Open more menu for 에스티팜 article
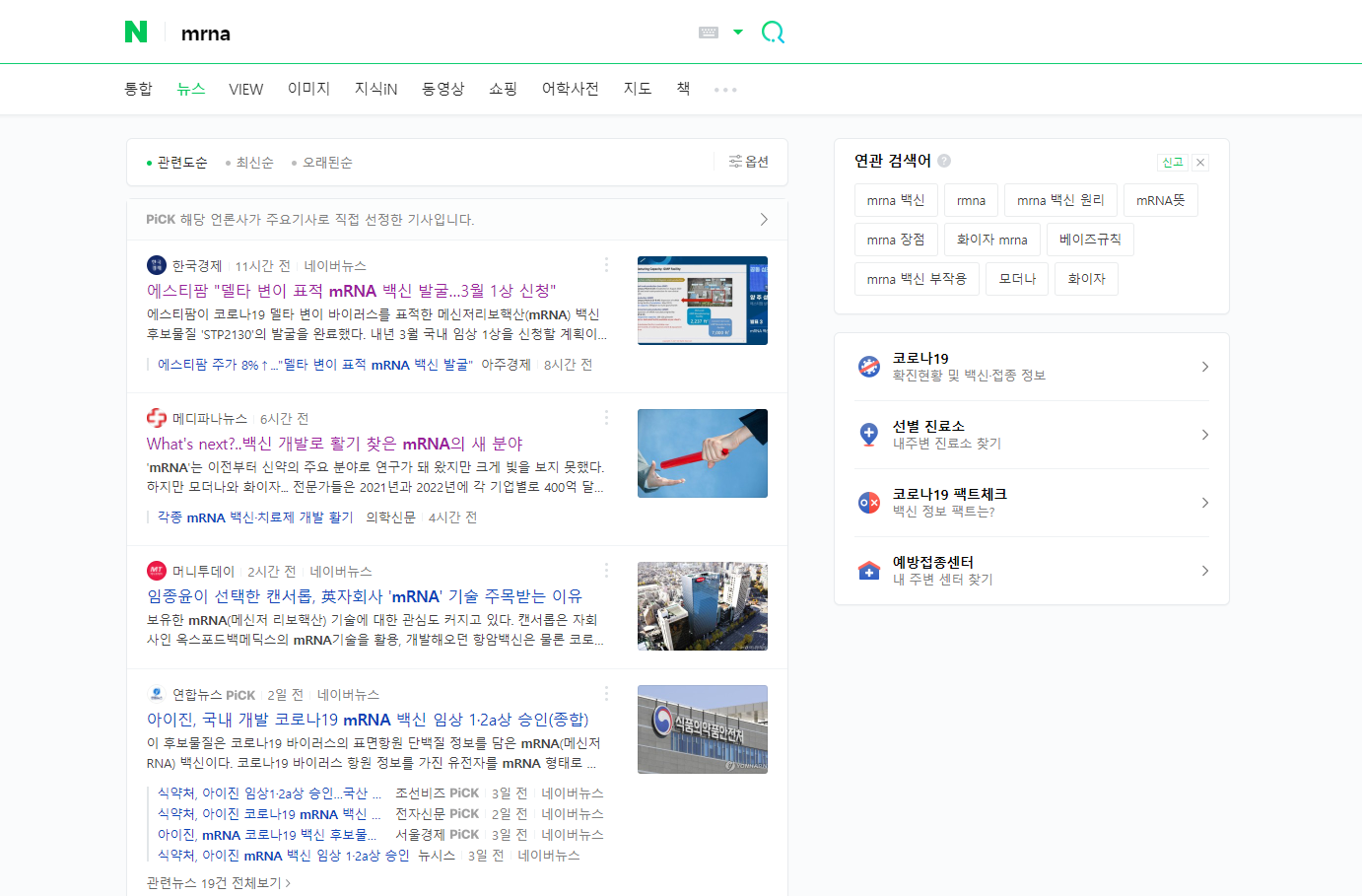This screenshot has height=896, width=1362. click(x=606, y=265)
